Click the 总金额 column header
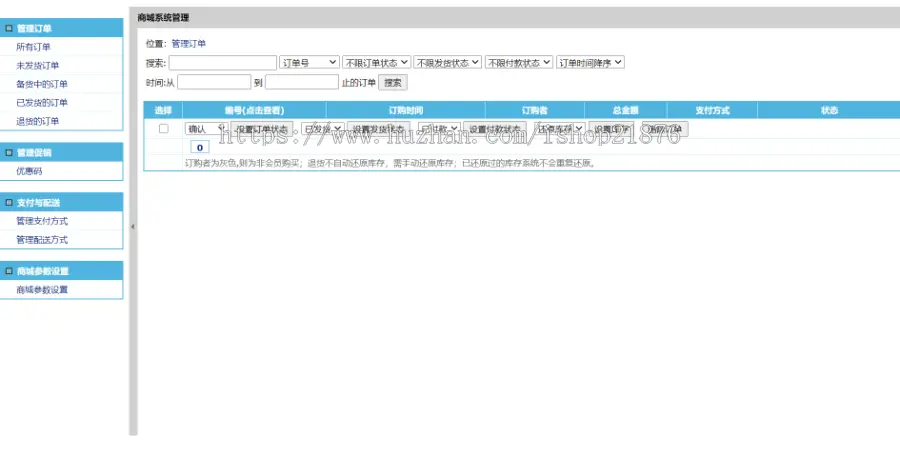The height and width of the screenshot is (476, 900). click(x=626, y=110)
